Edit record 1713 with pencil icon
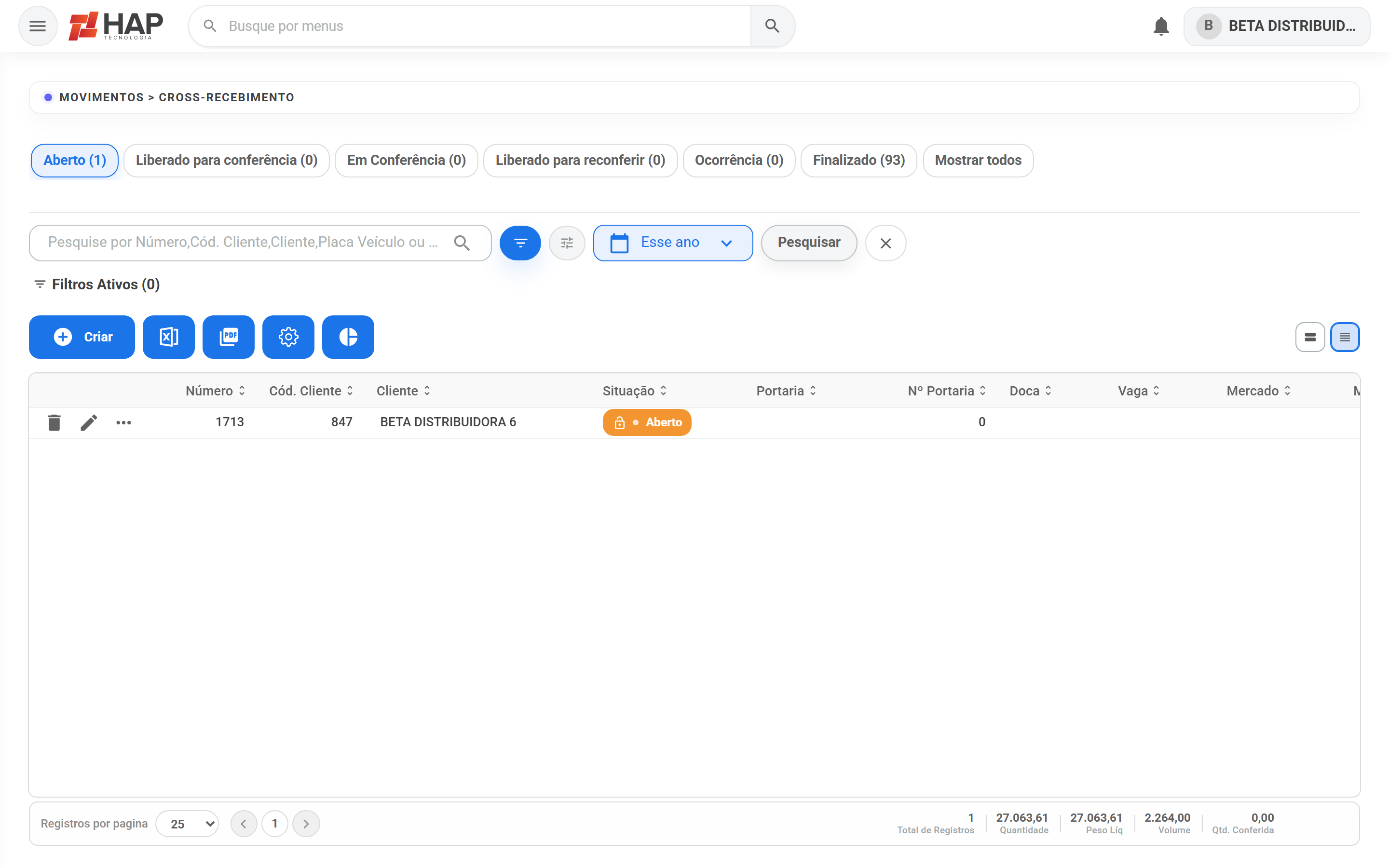 coord(88,422)
